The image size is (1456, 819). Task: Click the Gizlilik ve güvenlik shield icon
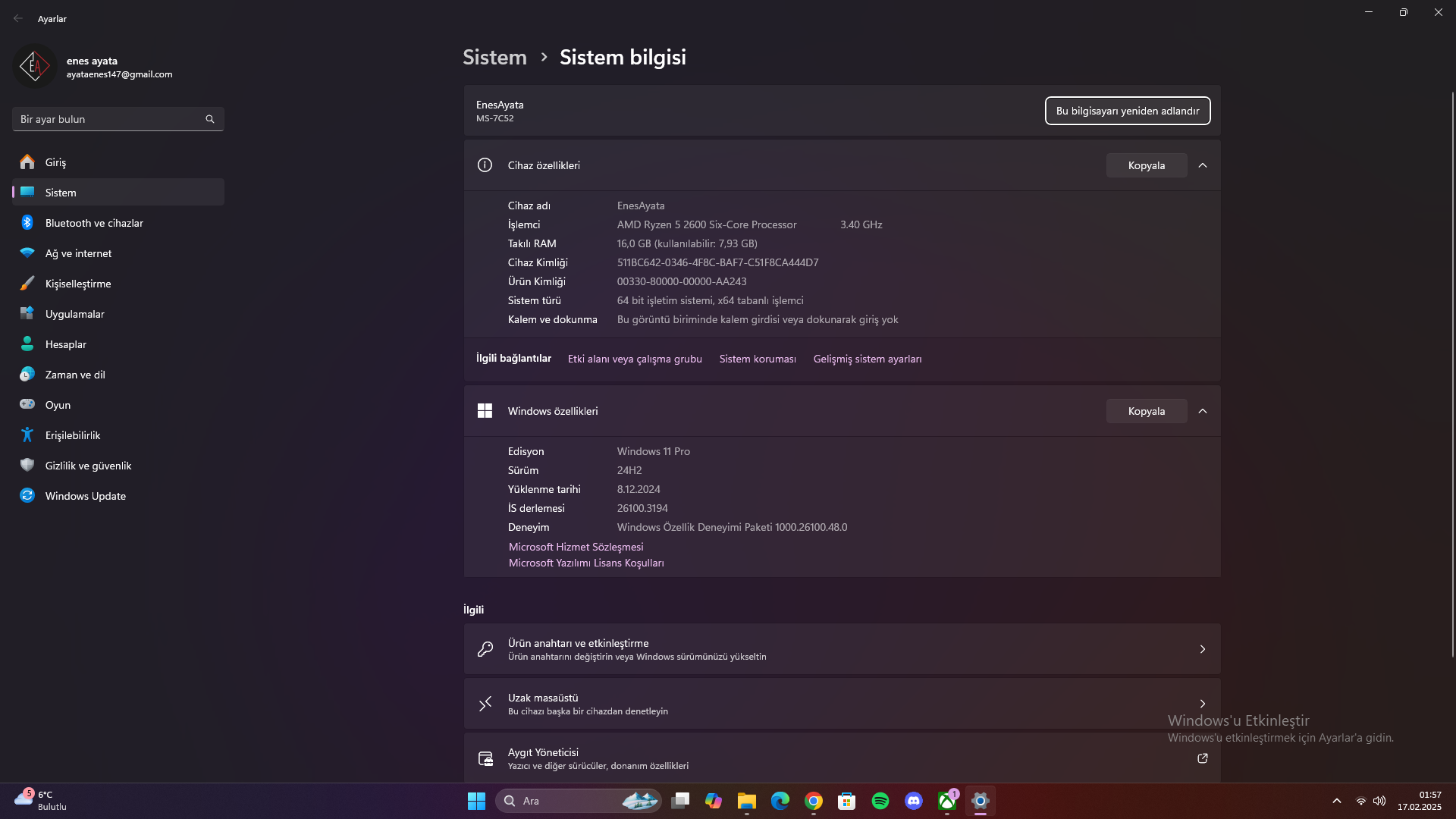pyautogui.click(x=27, y=466)
